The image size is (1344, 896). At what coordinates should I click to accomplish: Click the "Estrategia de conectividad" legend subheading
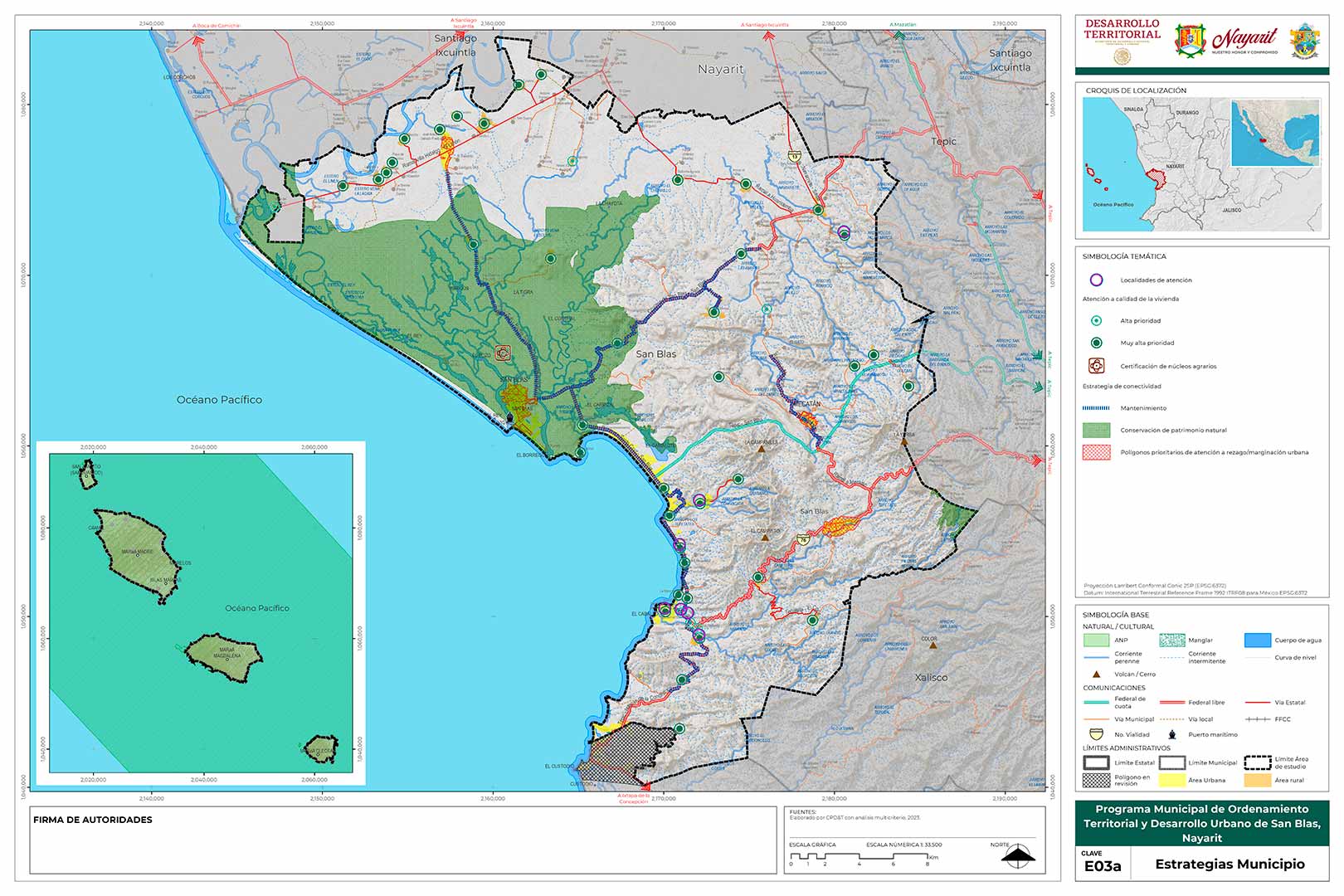[x=1122, y=387]
